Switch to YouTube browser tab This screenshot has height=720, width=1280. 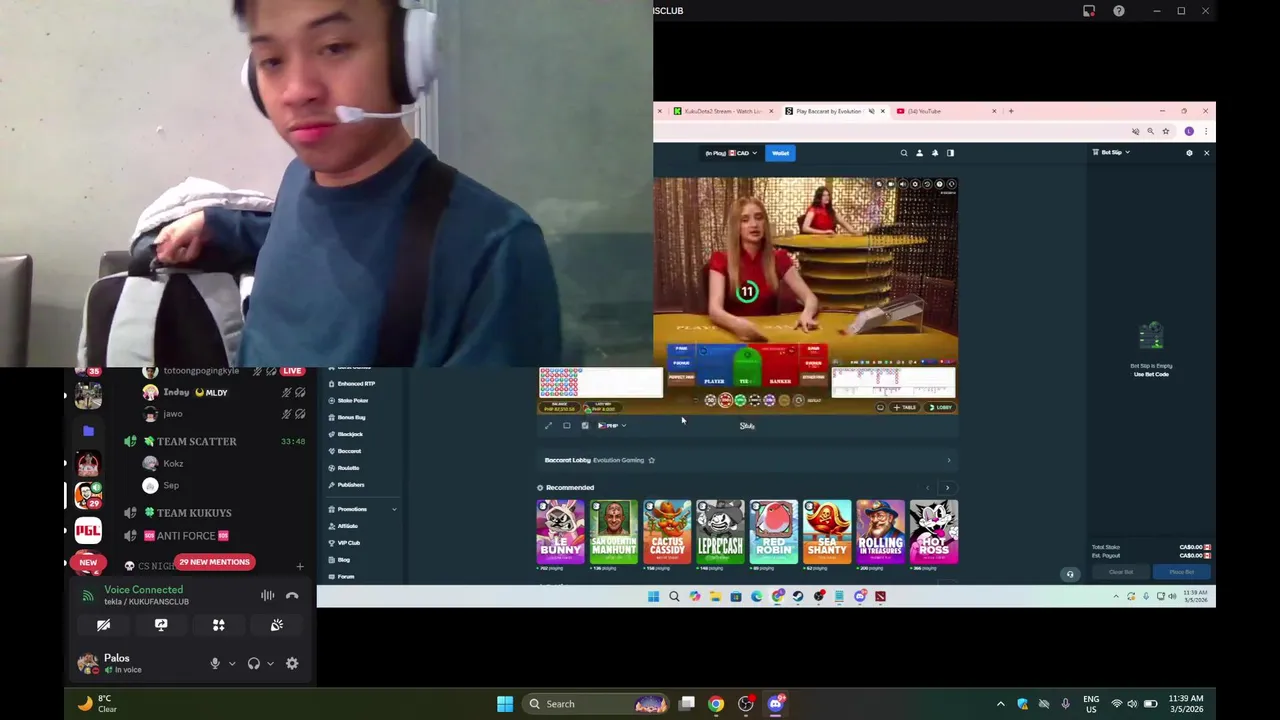click(945, 111)
